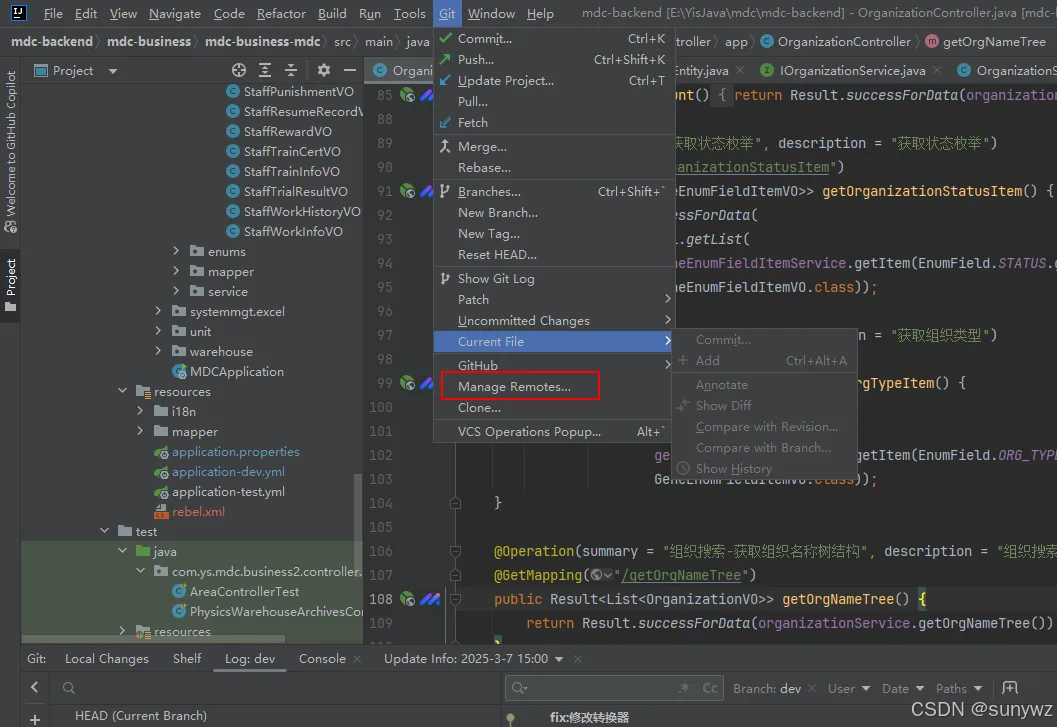
Task: Expand the warehouse folder
Action: [x=158, y=351]
